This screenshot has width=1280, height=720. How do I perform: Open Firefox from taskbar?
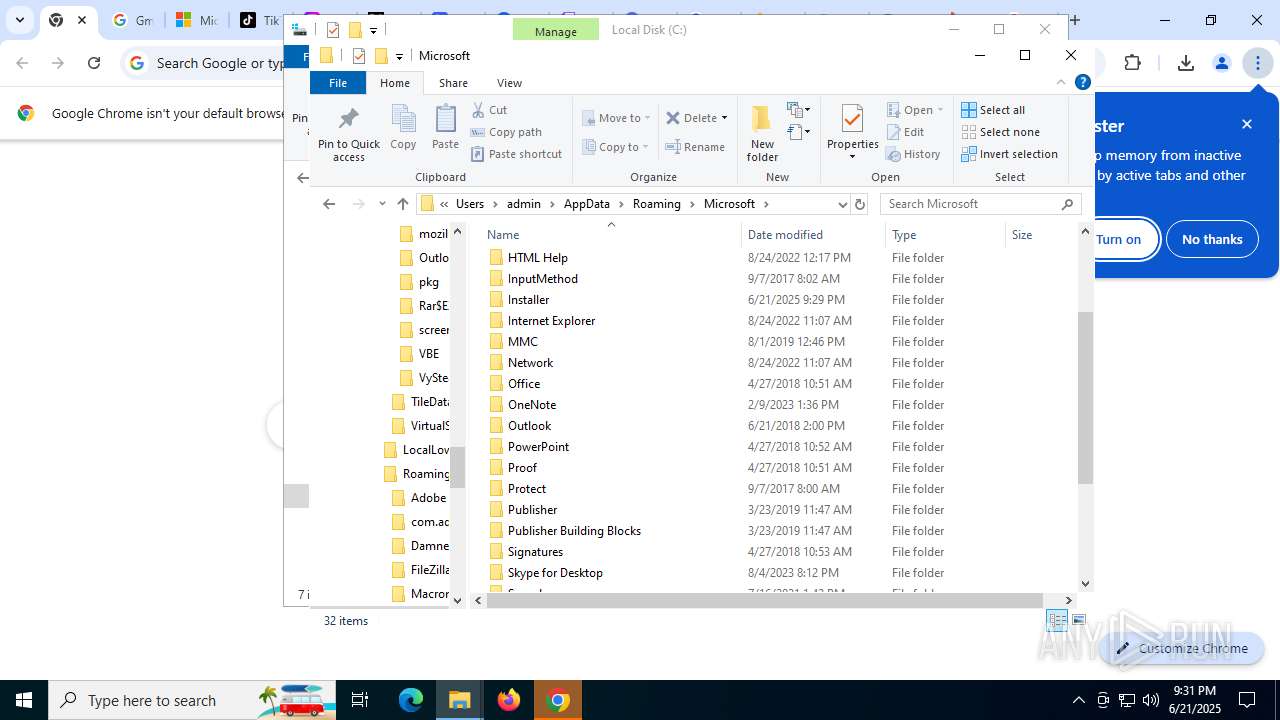tap(509, 700)
